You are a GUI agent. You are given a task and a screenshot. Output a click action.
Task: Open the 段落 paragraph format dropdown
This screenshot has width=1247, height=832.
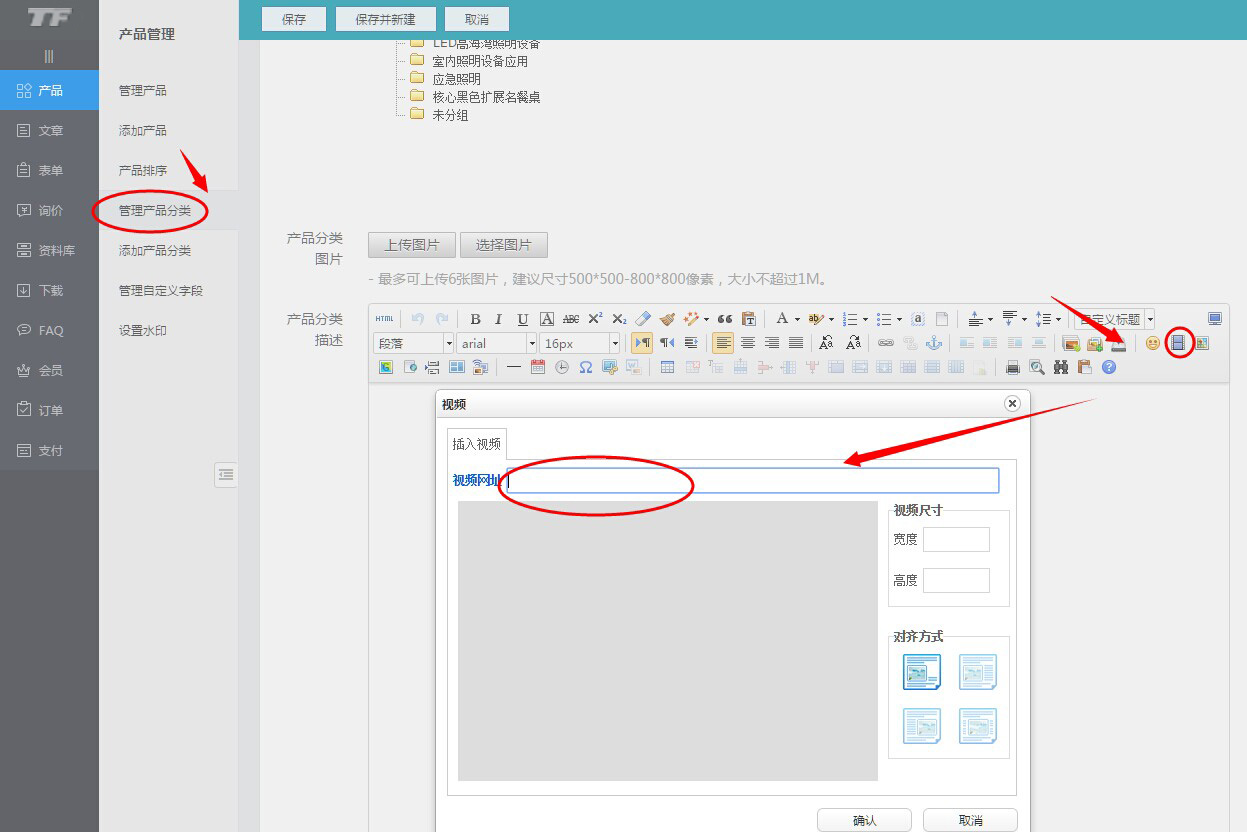point(414,343)
